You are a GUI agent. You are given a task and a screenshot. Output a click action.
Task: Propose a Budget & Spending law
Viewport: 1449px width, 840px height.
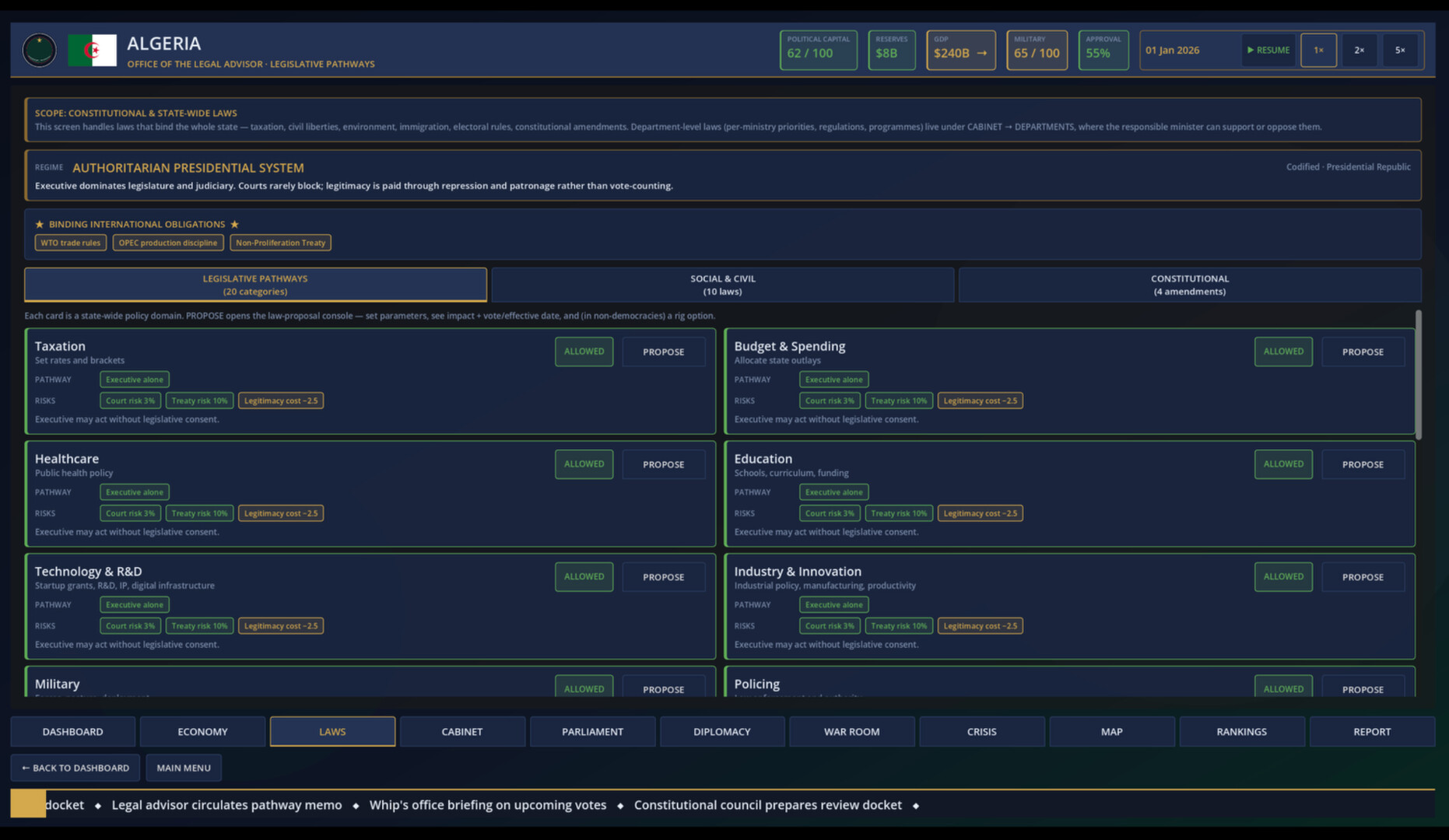tap(1363, 352)
